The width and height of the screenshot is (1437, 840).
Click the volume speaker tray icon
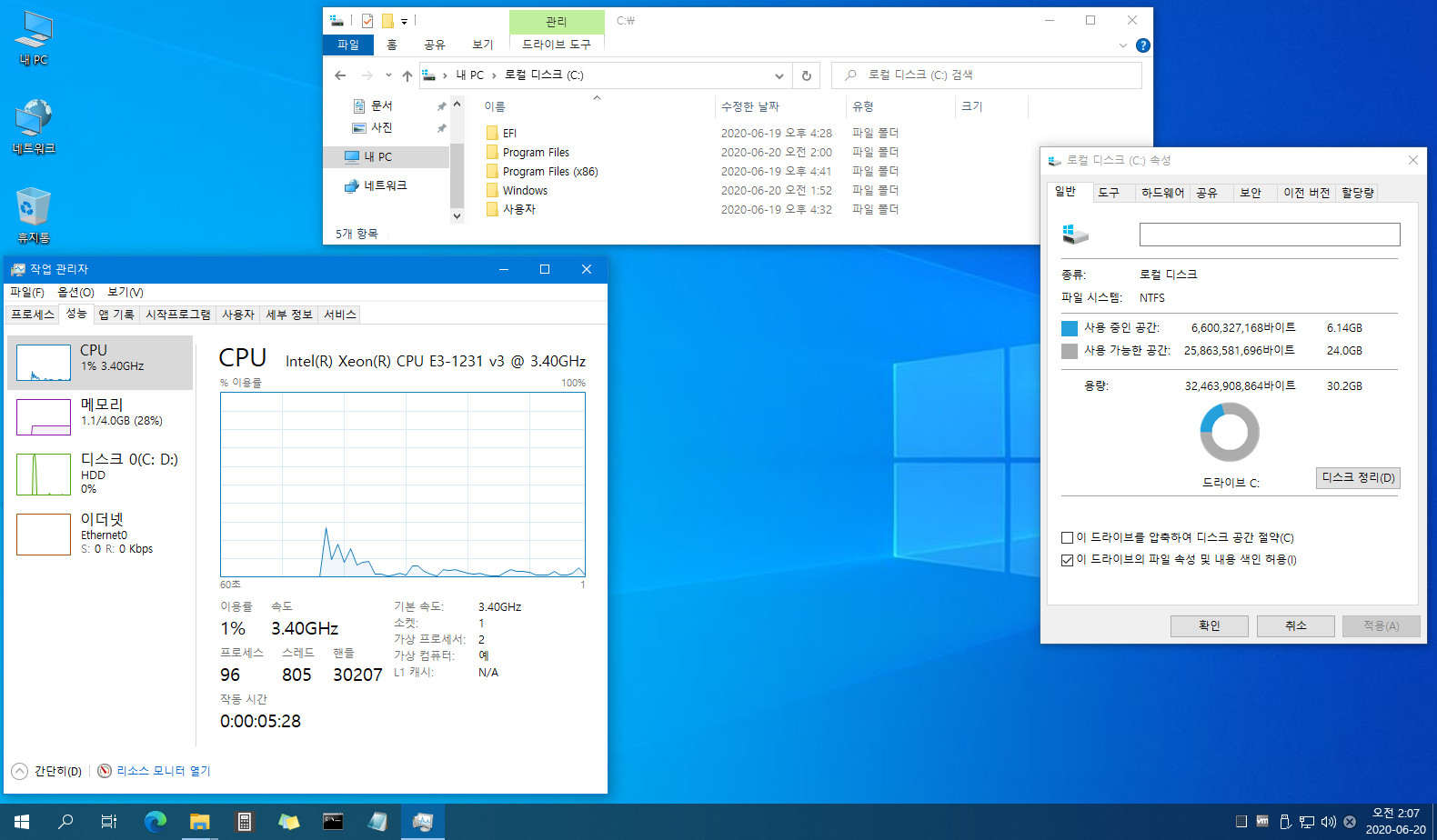(x=1328, y=822)
